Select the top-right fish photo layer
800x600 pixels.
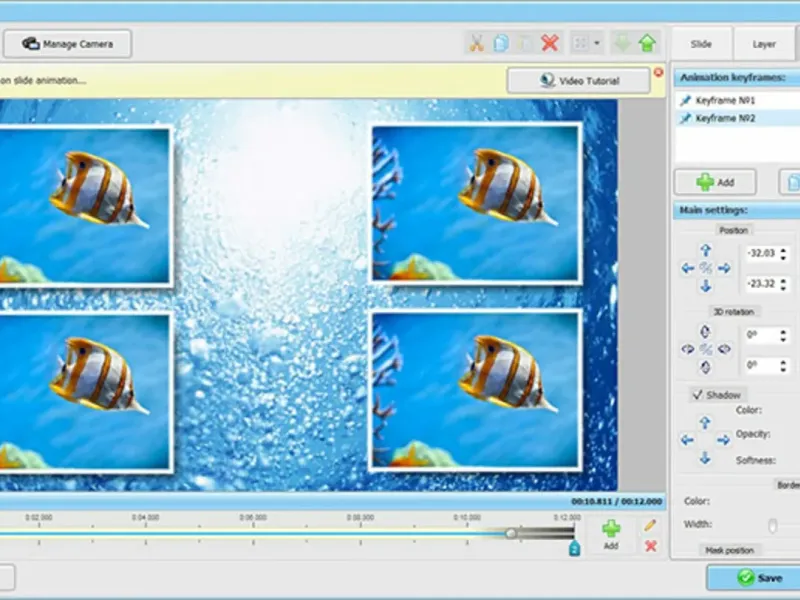coord(475,204)
